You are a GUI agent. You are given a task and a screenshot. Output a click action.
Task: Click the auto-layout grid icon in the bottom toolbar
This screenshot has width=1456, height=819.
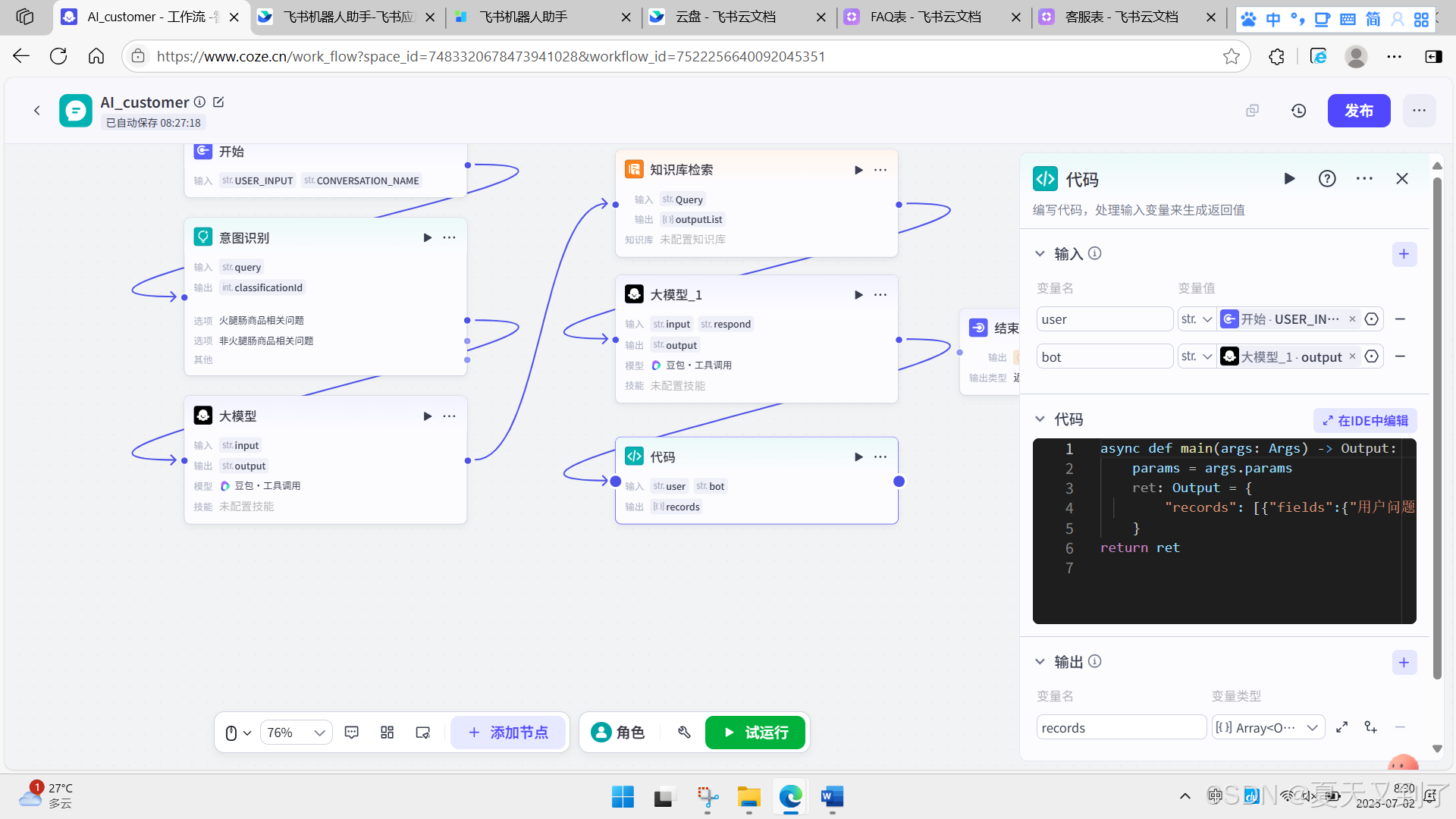pyautogui.click(x=388, y=733)
